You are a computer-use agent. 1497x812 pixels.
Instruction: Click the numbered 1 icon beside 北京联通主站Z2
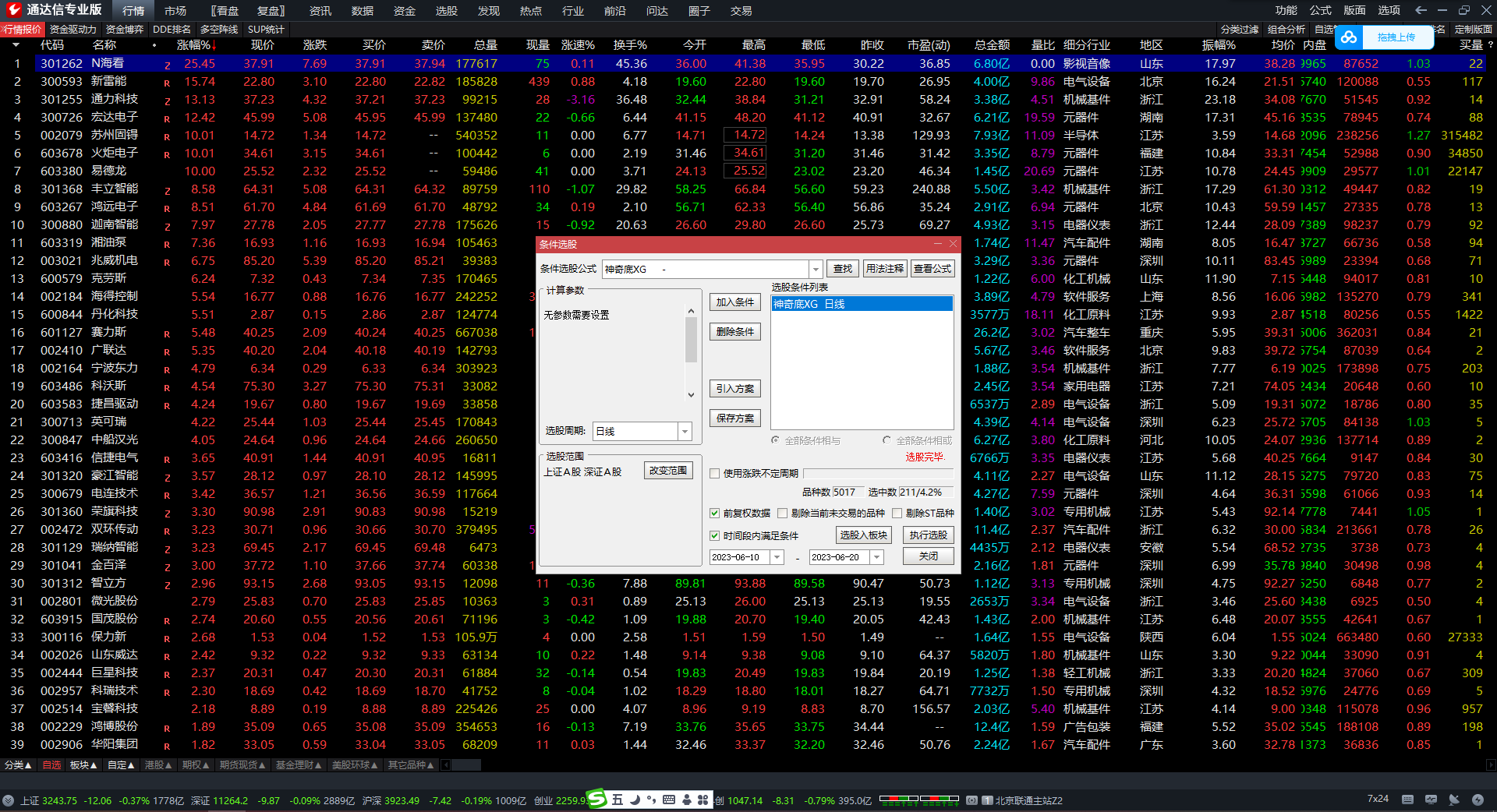(x=987, y=800)
